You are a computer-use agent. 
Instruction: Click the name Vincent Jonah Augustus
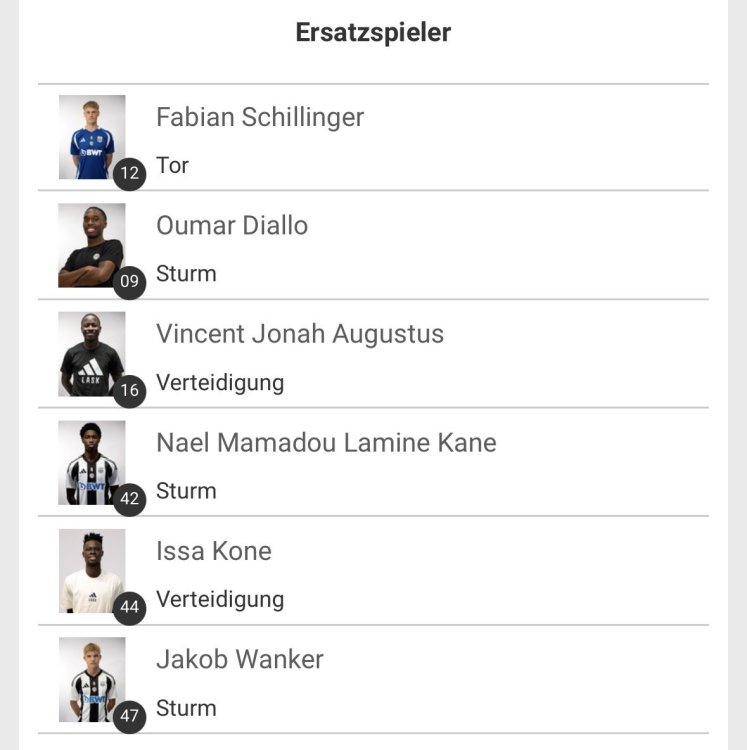pyautogui.click(x=300, y=334)
